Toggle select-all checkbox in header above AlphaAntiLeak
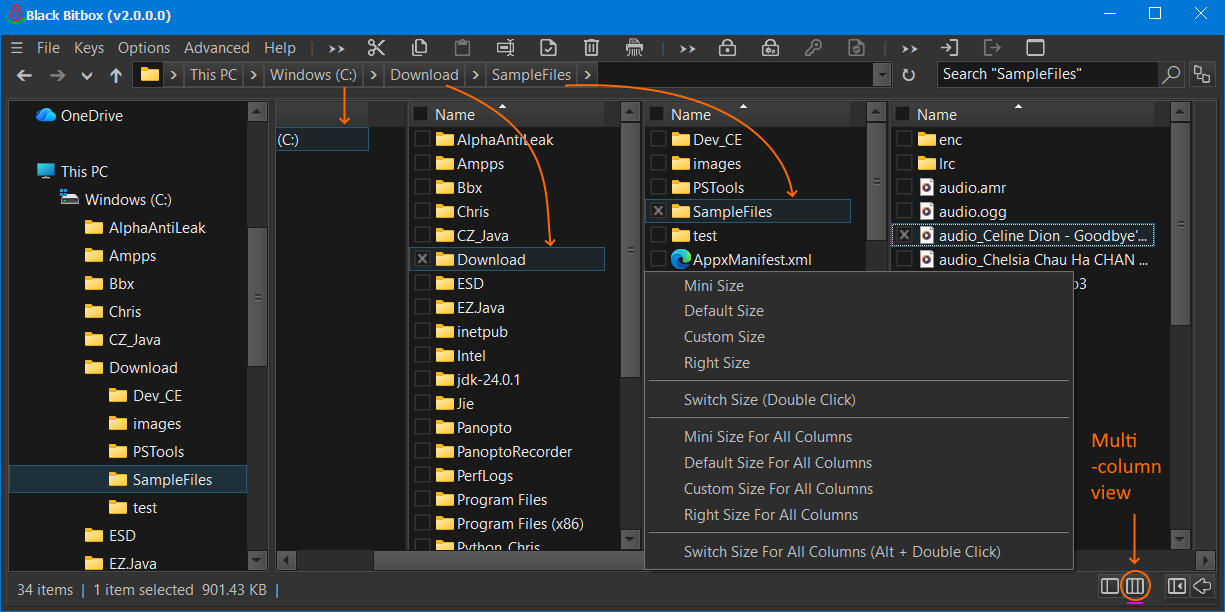Image resolution: width=1225 pixels, height=612 pixels. pyautogui.click(x=421, y=115)
